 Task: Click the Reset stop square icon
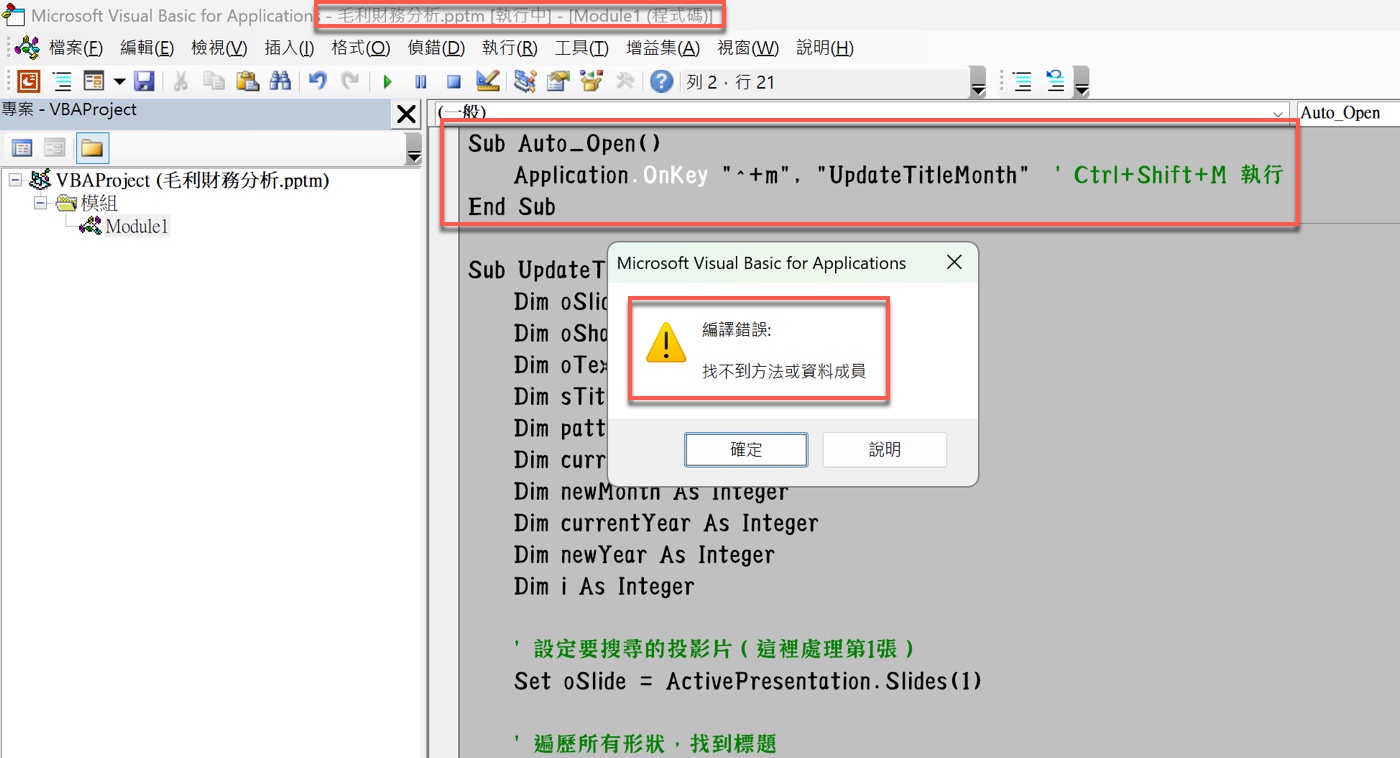click(453, 82)
